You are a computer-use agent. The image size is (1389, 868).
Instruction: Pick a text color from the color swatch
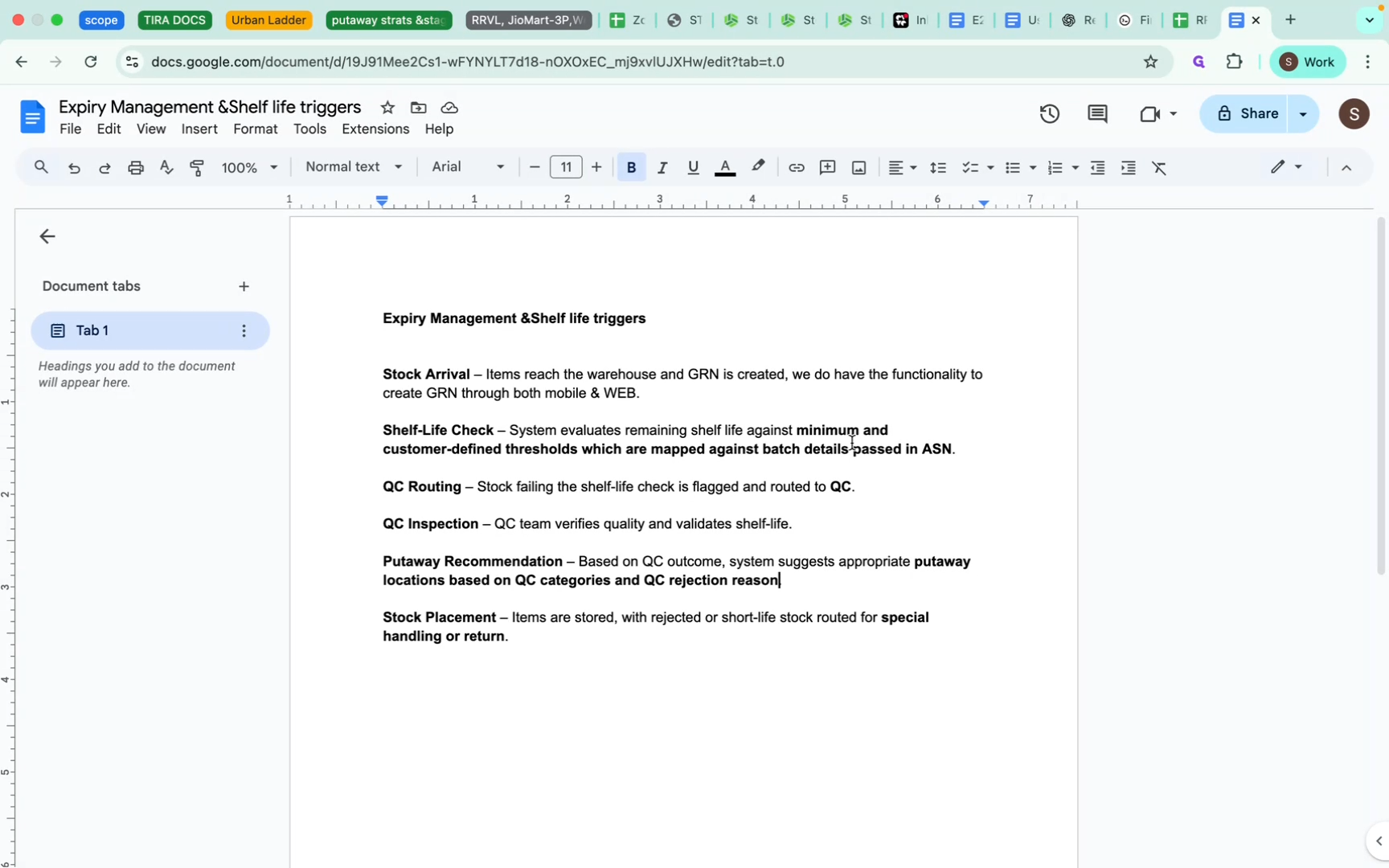coord(724,167)
